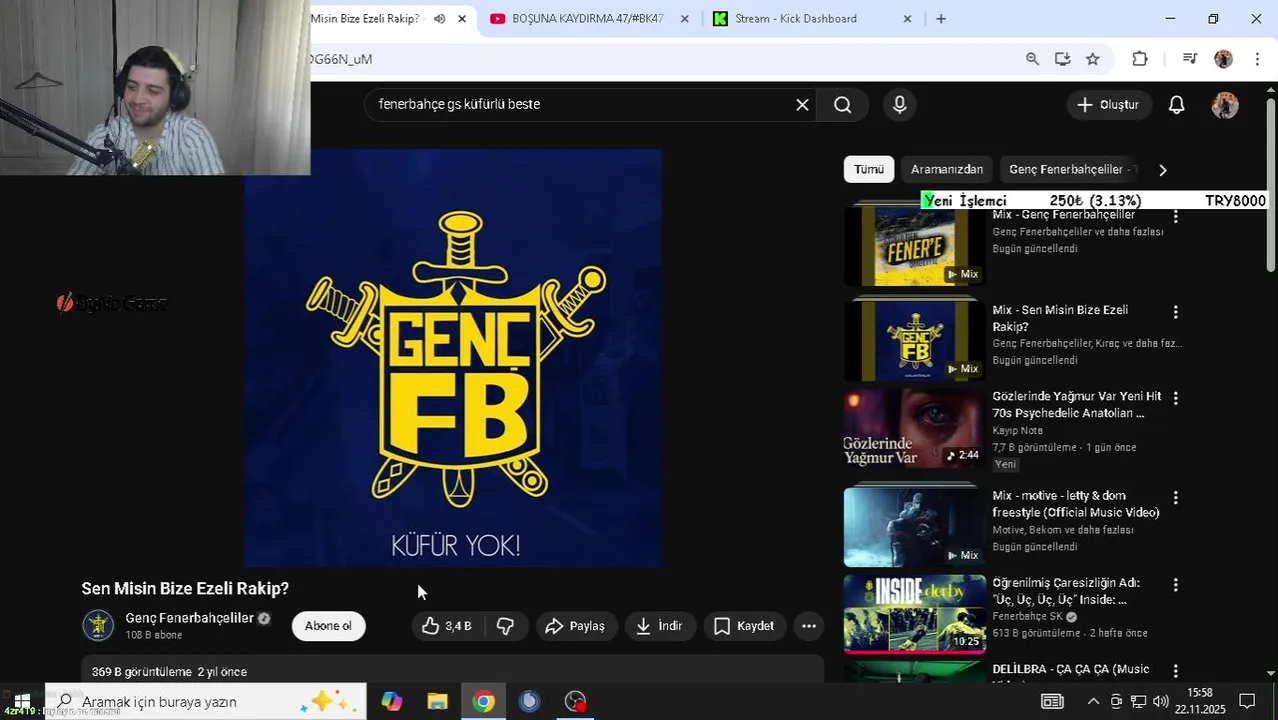The image size is (1278, 720).
Task: Open a new Chrome tab
Action: (x=941, y=19)
